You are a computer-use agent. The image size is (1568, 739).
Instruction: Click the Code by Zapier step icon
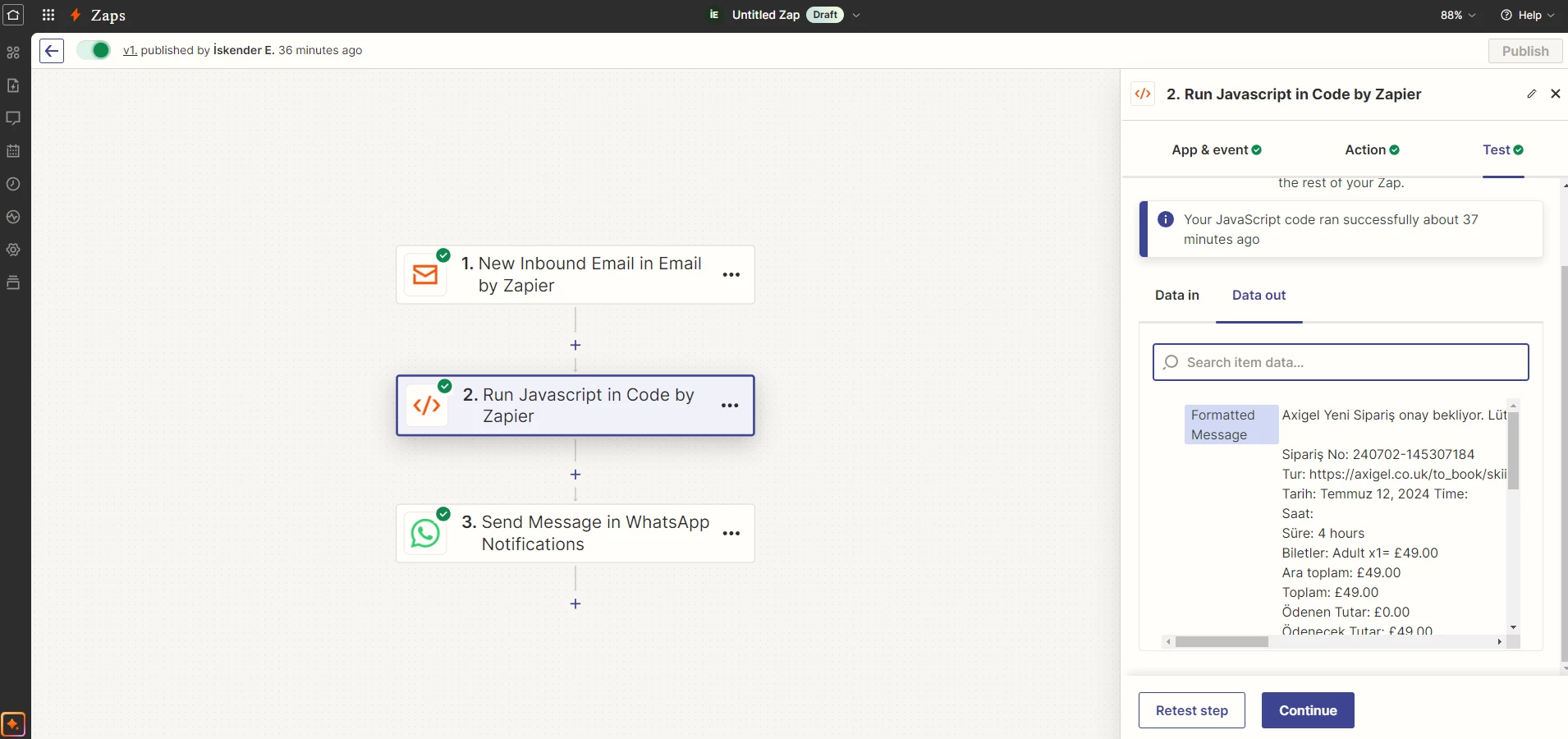427,406
